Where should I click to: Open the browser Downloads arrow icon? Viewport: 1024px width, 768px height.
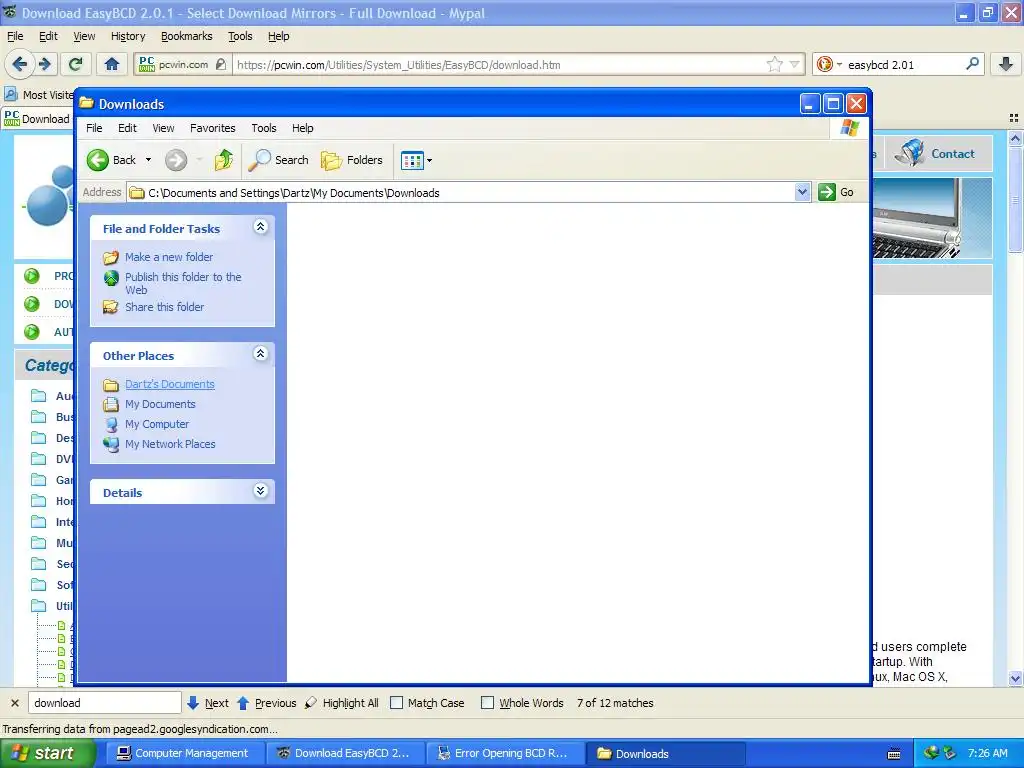[x=1006, y=64]
